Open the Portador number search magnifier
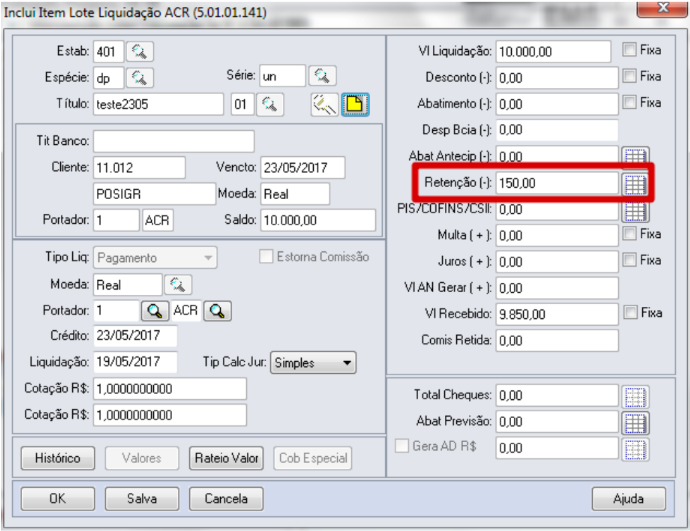The image size is (690, 531). click(x=154, y=311)
